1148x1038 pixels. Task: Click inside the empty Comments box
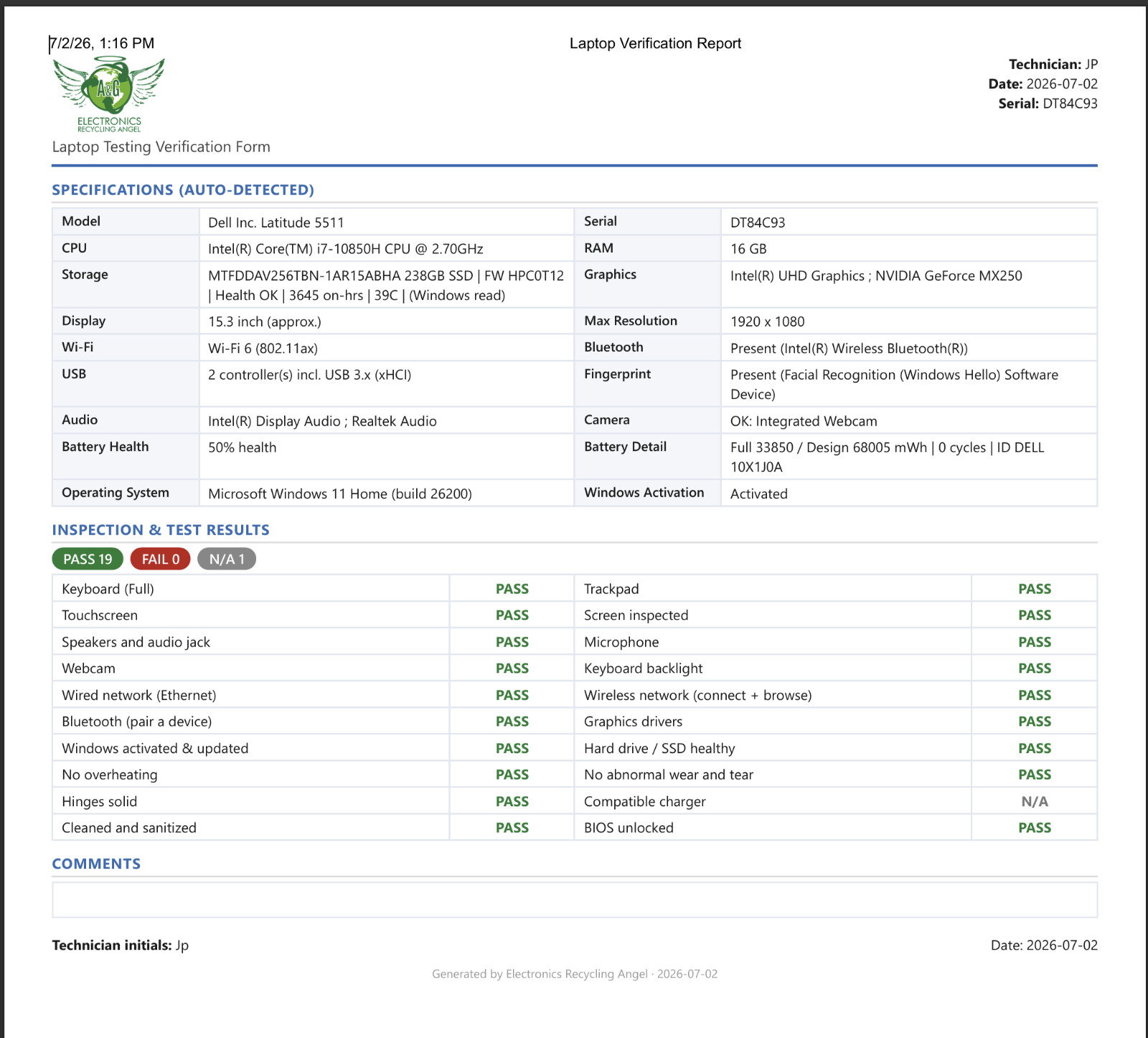(x=575, y=900)
